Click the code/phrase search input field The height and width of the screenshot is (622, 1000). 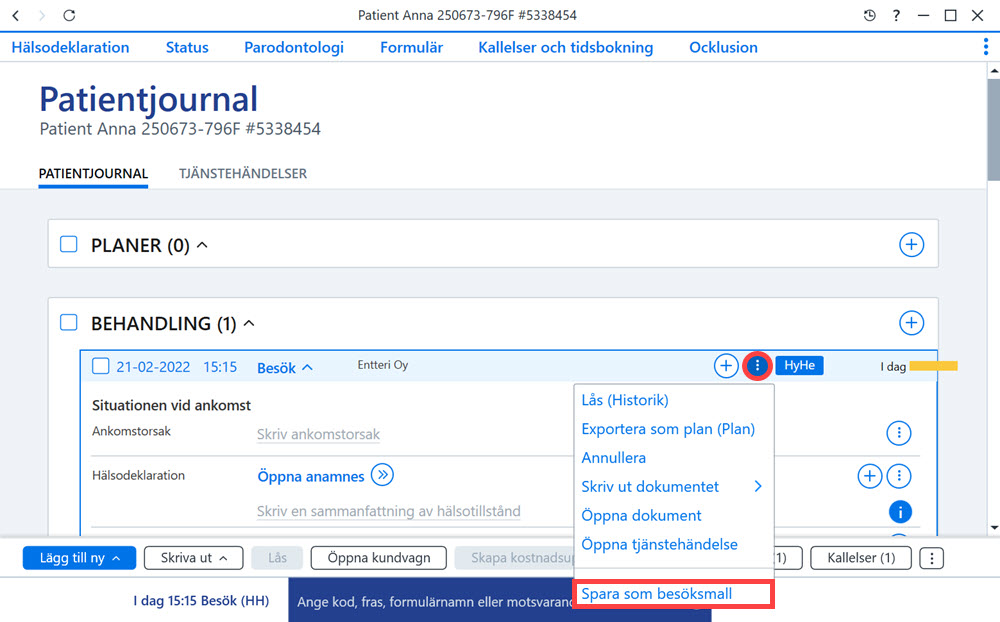pyautogui.click(x=432, y=601)
